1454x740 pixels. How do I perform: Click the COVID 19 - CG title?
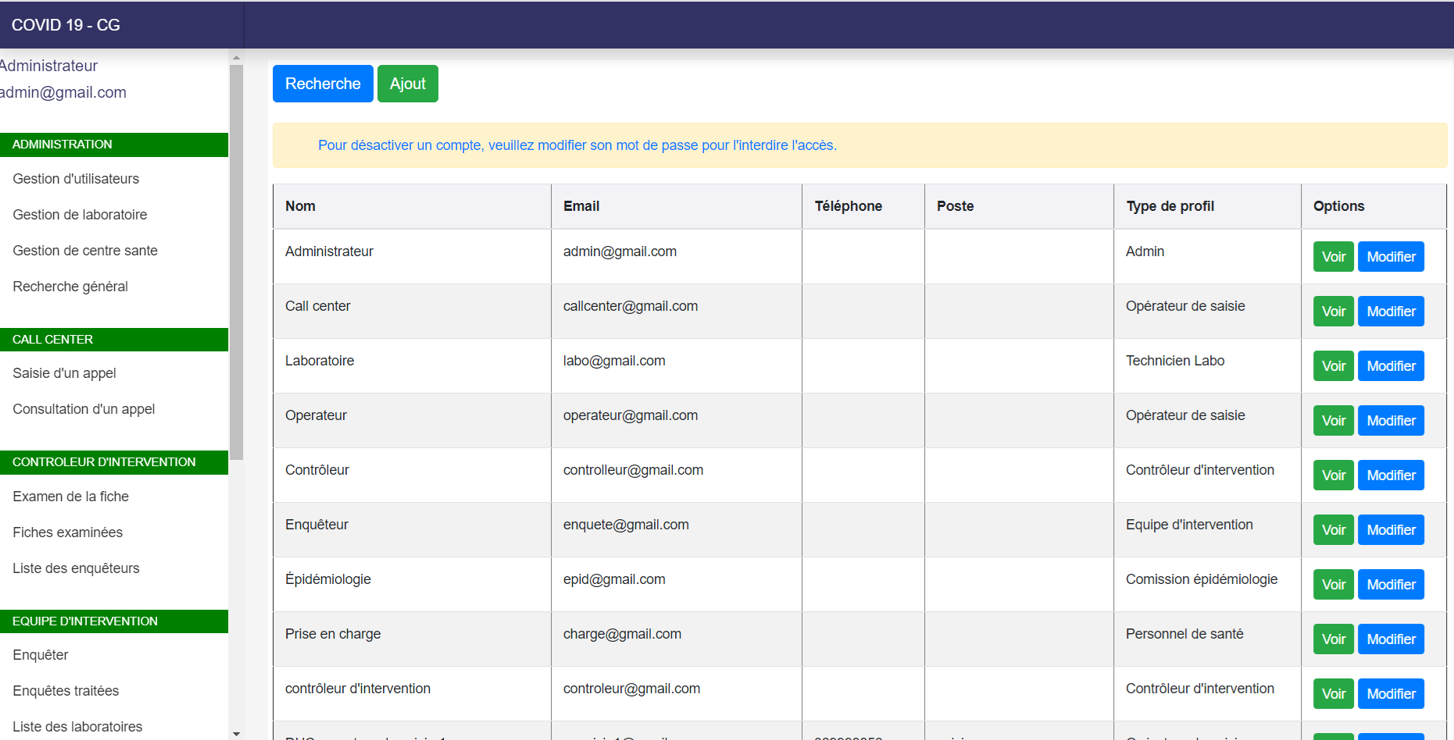tap(66, 25)
